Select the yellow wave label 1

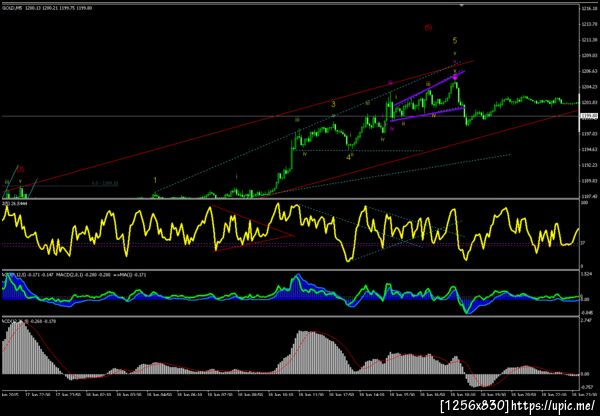[x=155, y=180]
